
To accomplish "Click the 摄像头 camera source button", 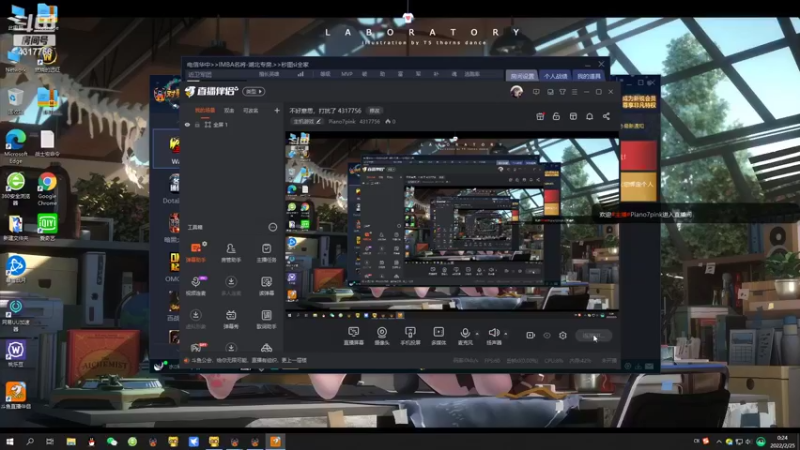I will click(x=382, y=336).
